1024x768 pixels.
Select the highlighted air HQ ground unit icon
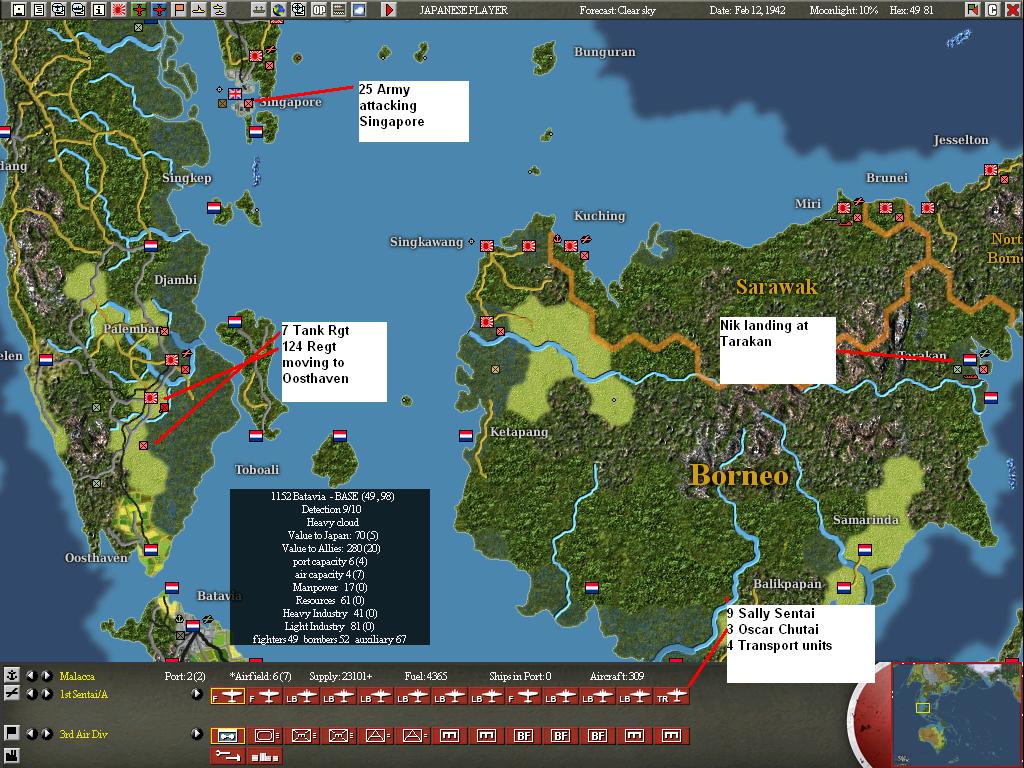(227, 735)
